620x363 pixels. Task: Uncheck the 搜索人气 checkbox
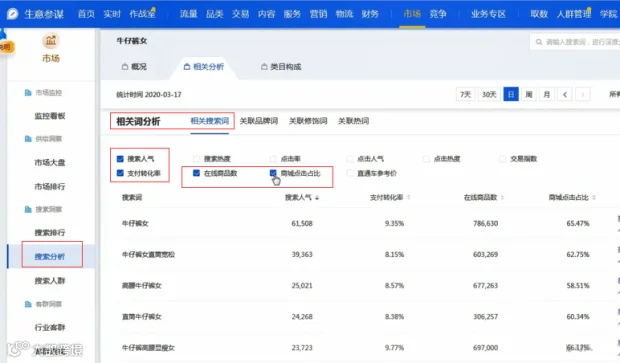tap(120, 159)
